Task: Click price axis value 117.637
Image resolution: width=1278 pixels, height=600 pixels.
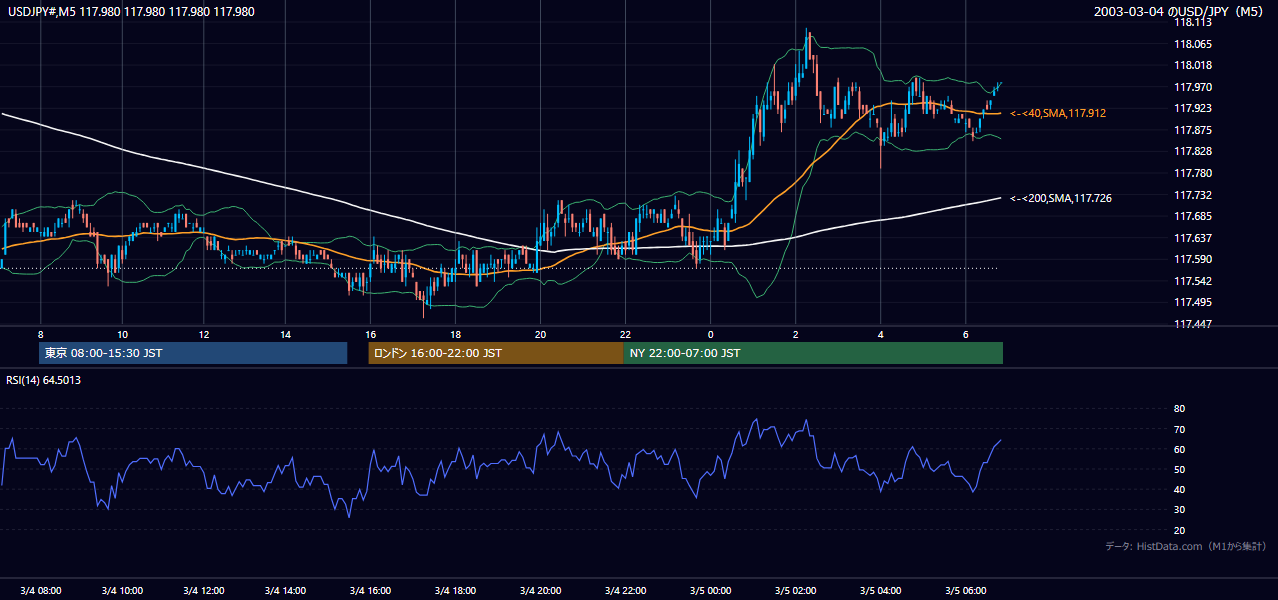Action: pos(1192,238)
